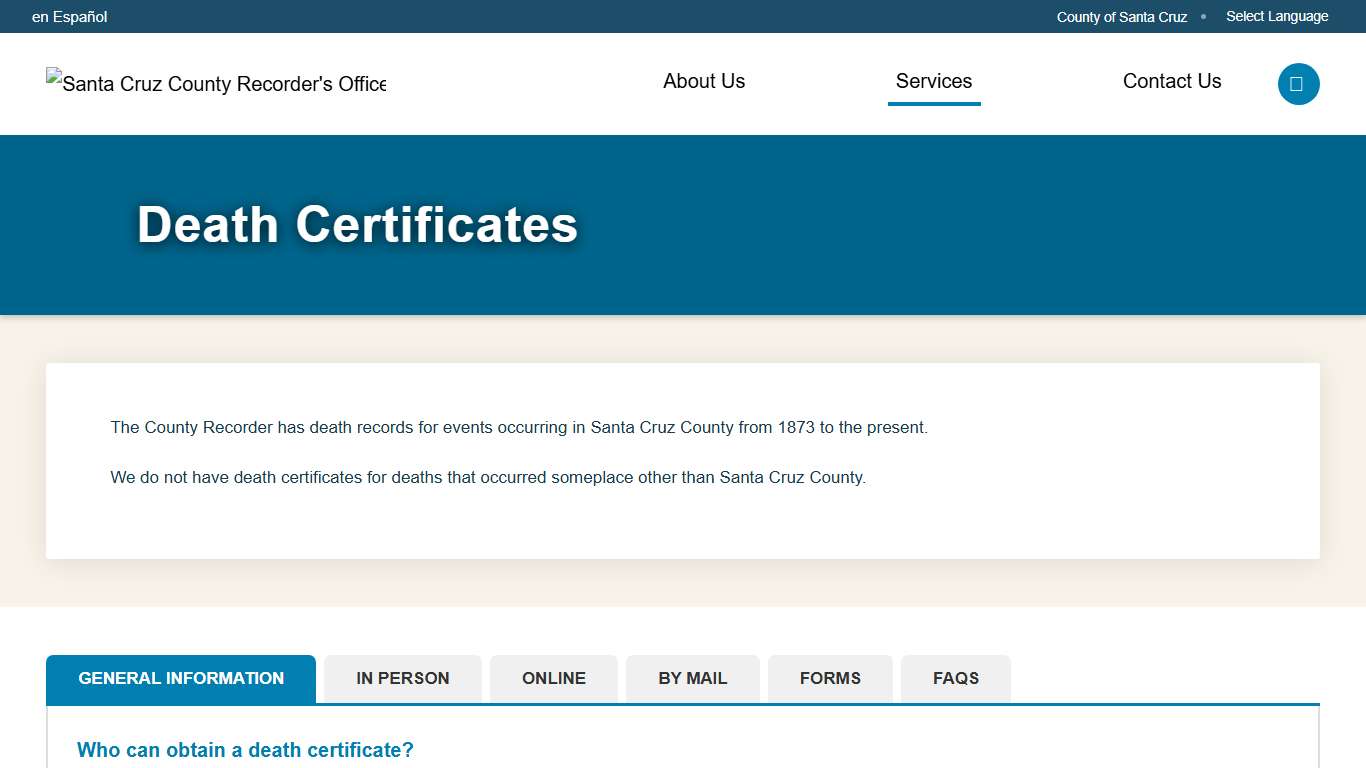This screenshot has height=768, width=1366.
Task: Open the Select Language dropdown
Action: point(1277,16)
